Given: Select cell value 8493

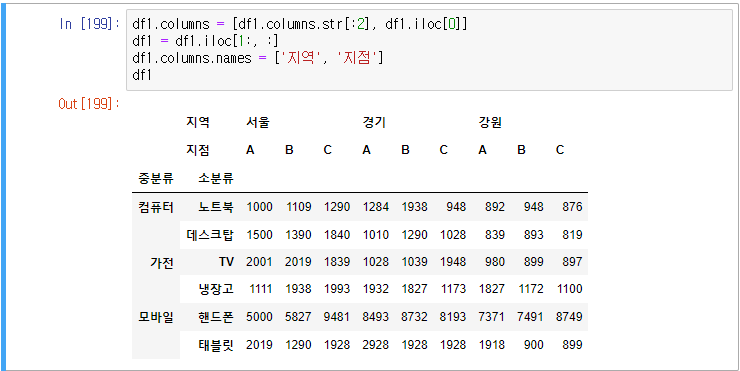Looking at the screenshot, I should [x=376, y=317].
